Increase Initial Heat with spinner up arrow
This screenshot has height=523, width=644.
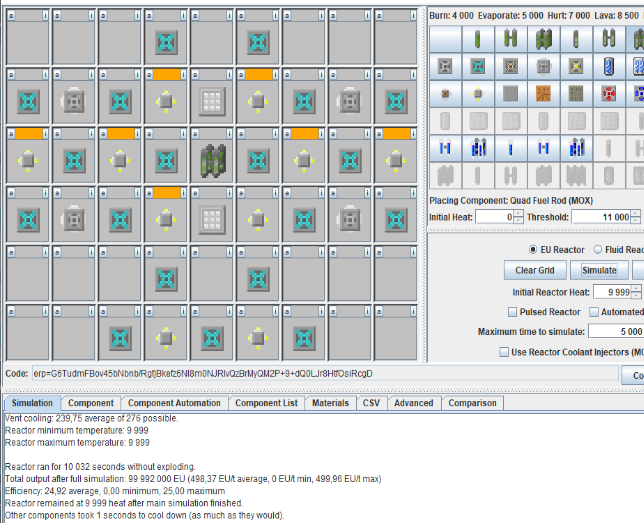(x=518, y=213)
